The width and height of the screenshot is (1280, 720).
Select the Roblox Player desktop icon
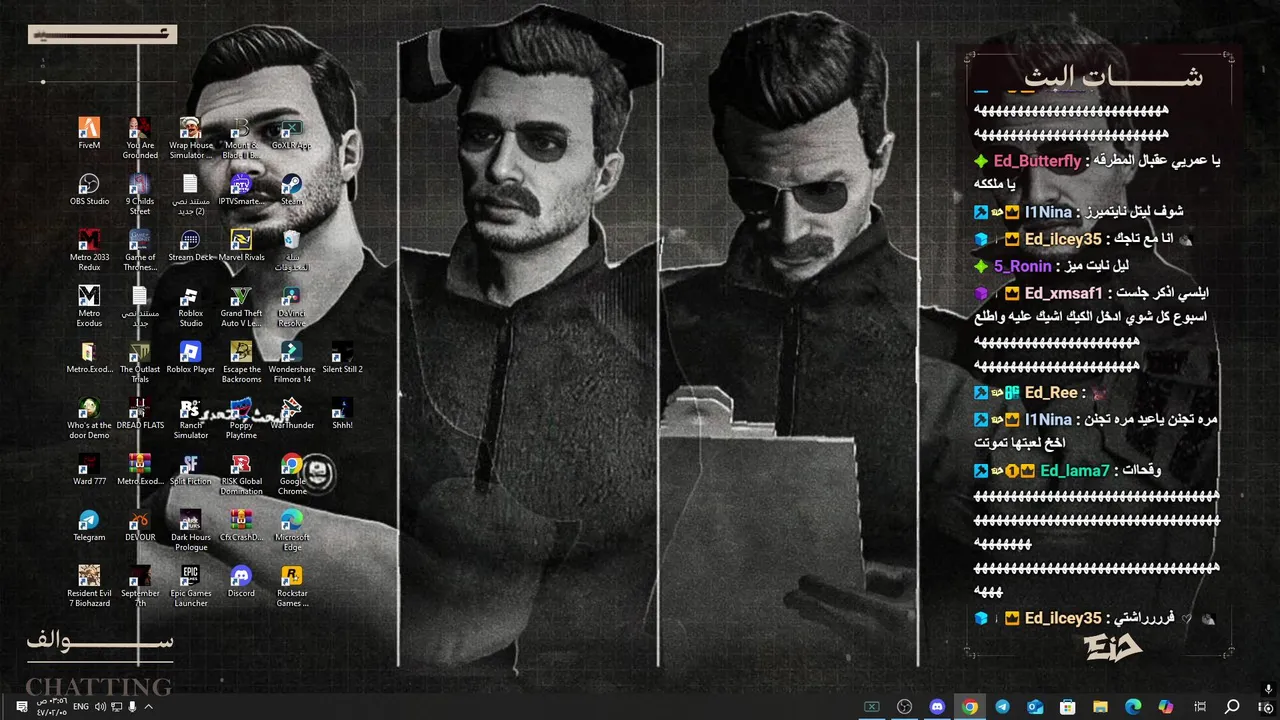point(191,358)
